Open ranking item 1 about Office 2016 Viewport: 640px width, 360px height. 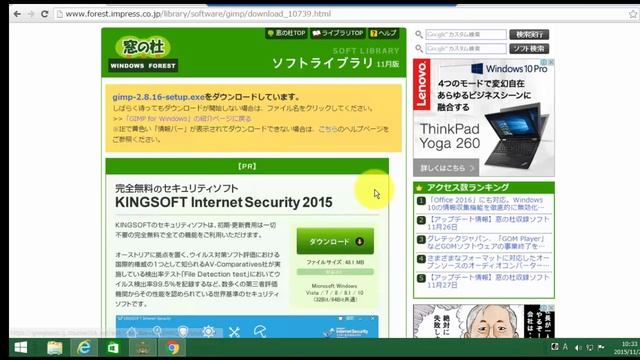tap(485, 204)
